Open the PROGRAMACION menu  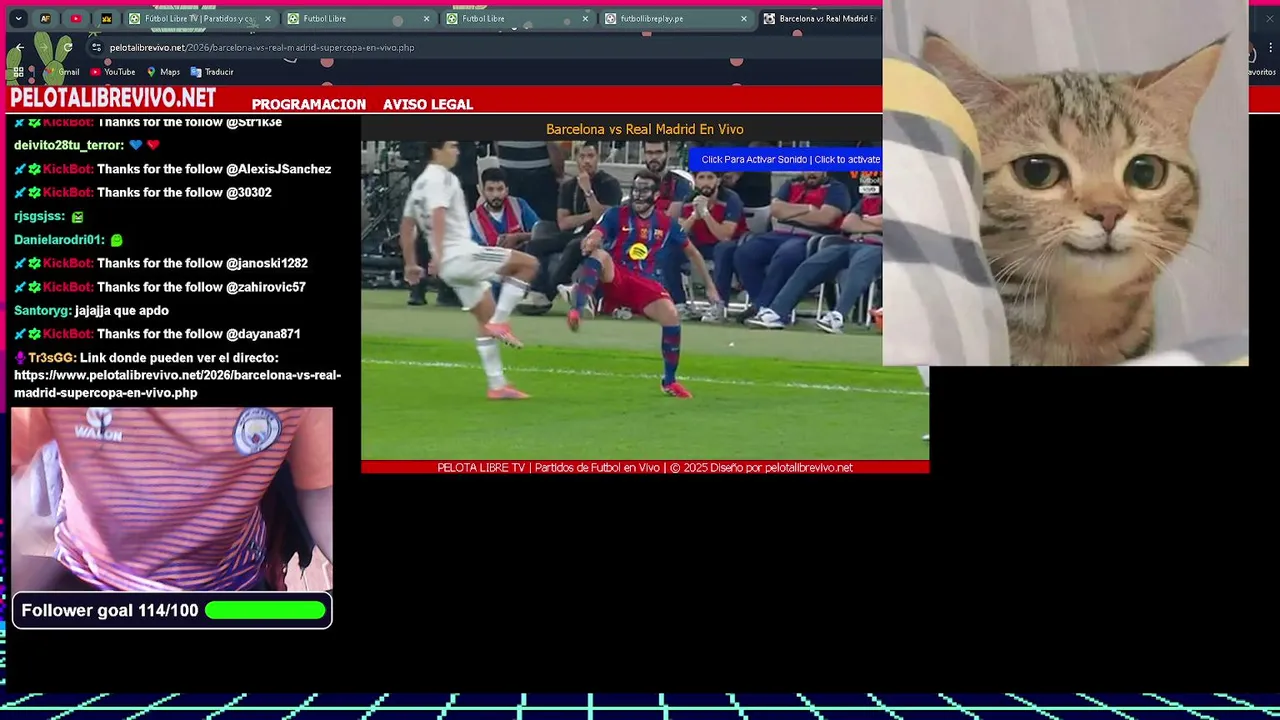[x=309, y=104]
